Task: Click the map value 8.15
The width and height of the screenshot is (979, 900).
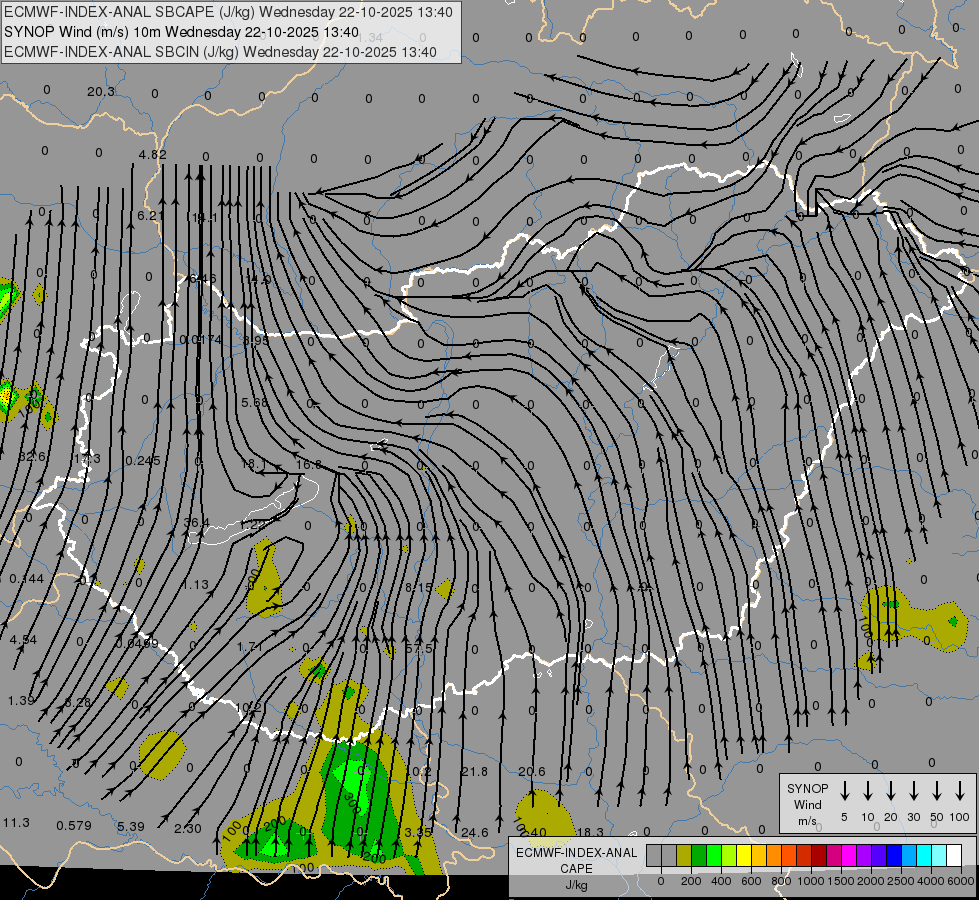Action: [x=418, y=588]
